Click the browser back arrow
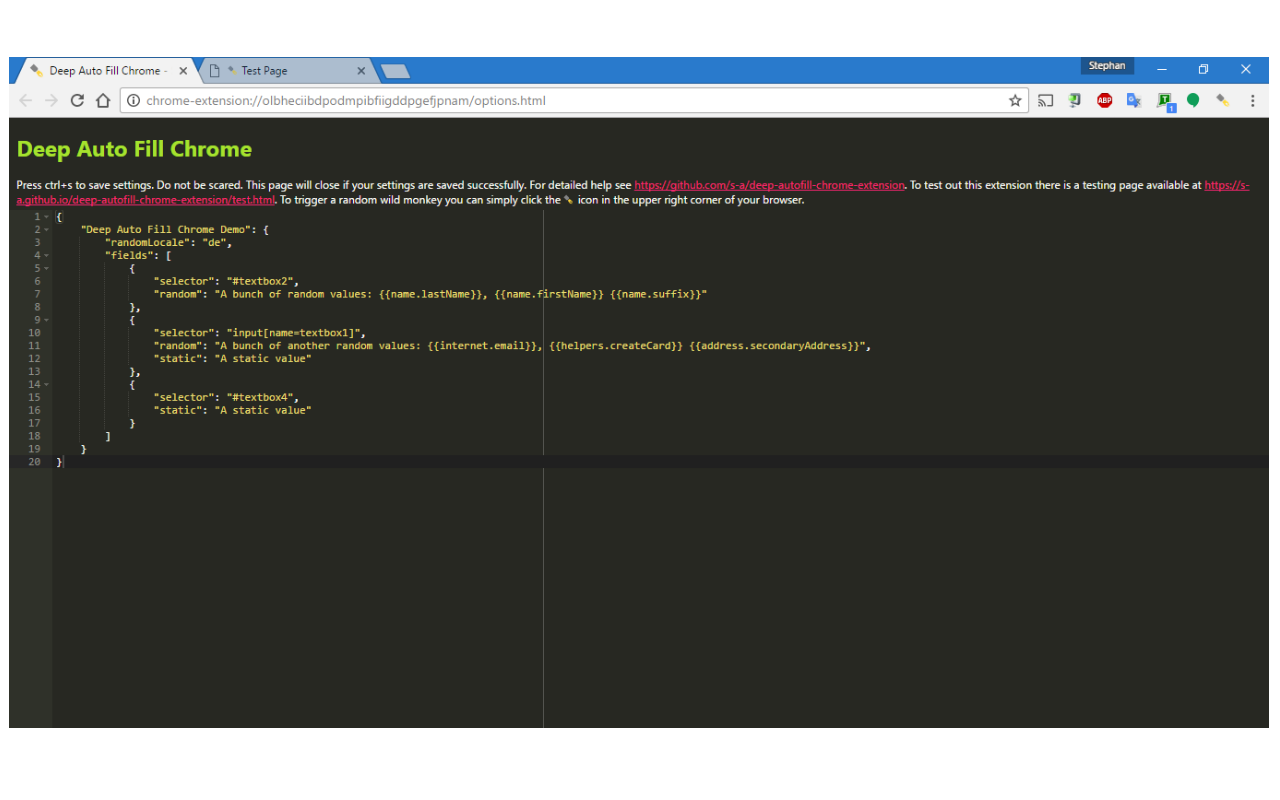The width and height of the screenshot is (1280, 800). [x=26, y=100]
